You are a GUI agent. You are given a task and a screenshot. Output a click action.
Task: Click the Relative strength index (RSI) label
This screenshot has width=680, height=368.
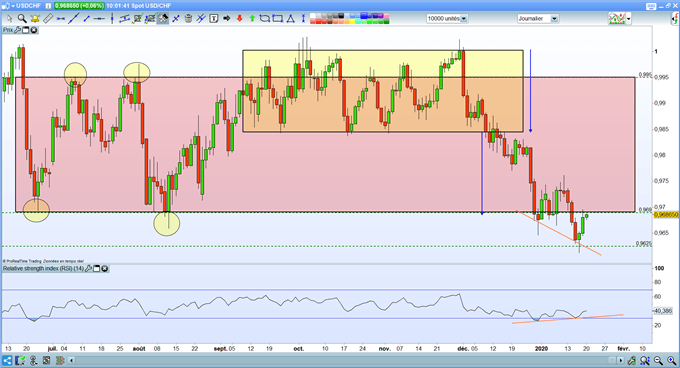click(x=43, y=269)
